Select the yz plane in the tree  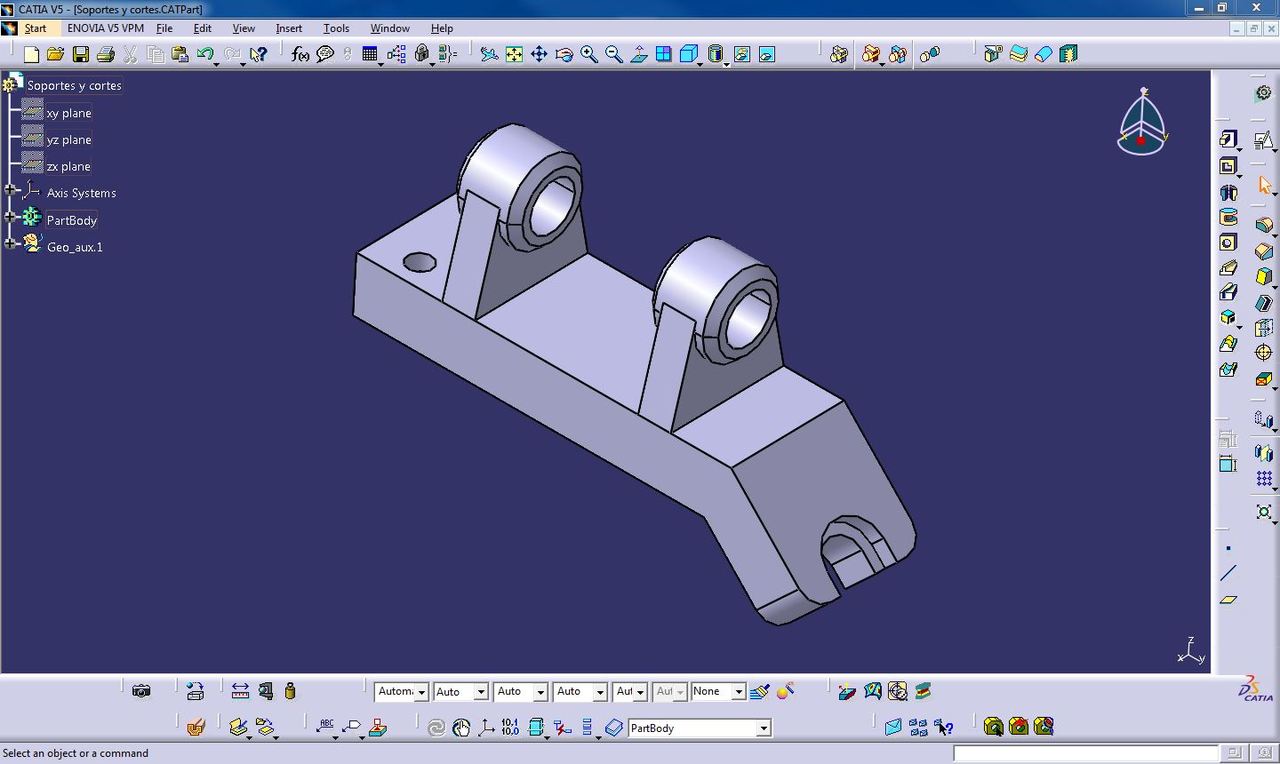click(69, 140)
